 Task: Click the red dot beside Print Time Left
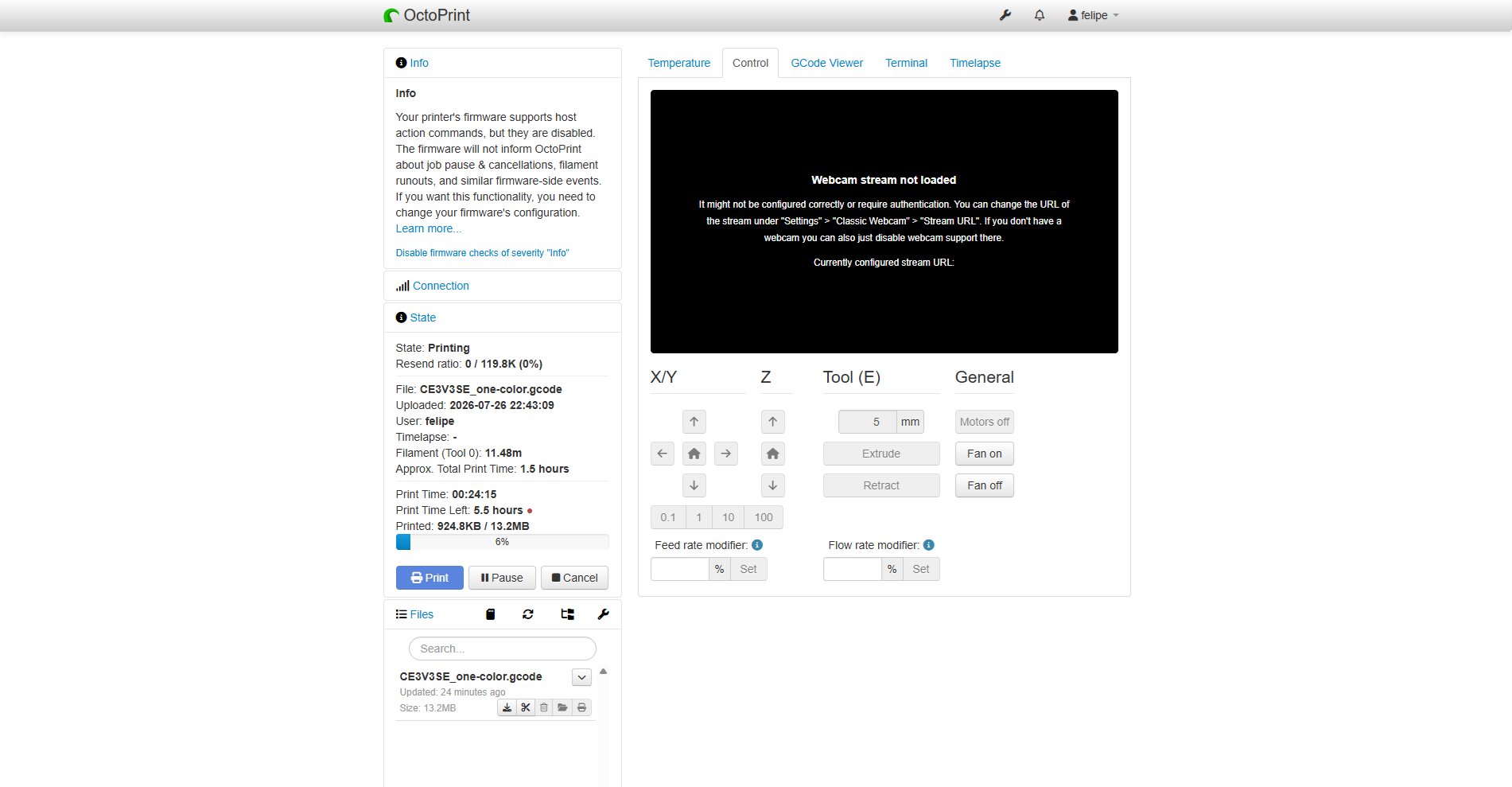point(530,511)
